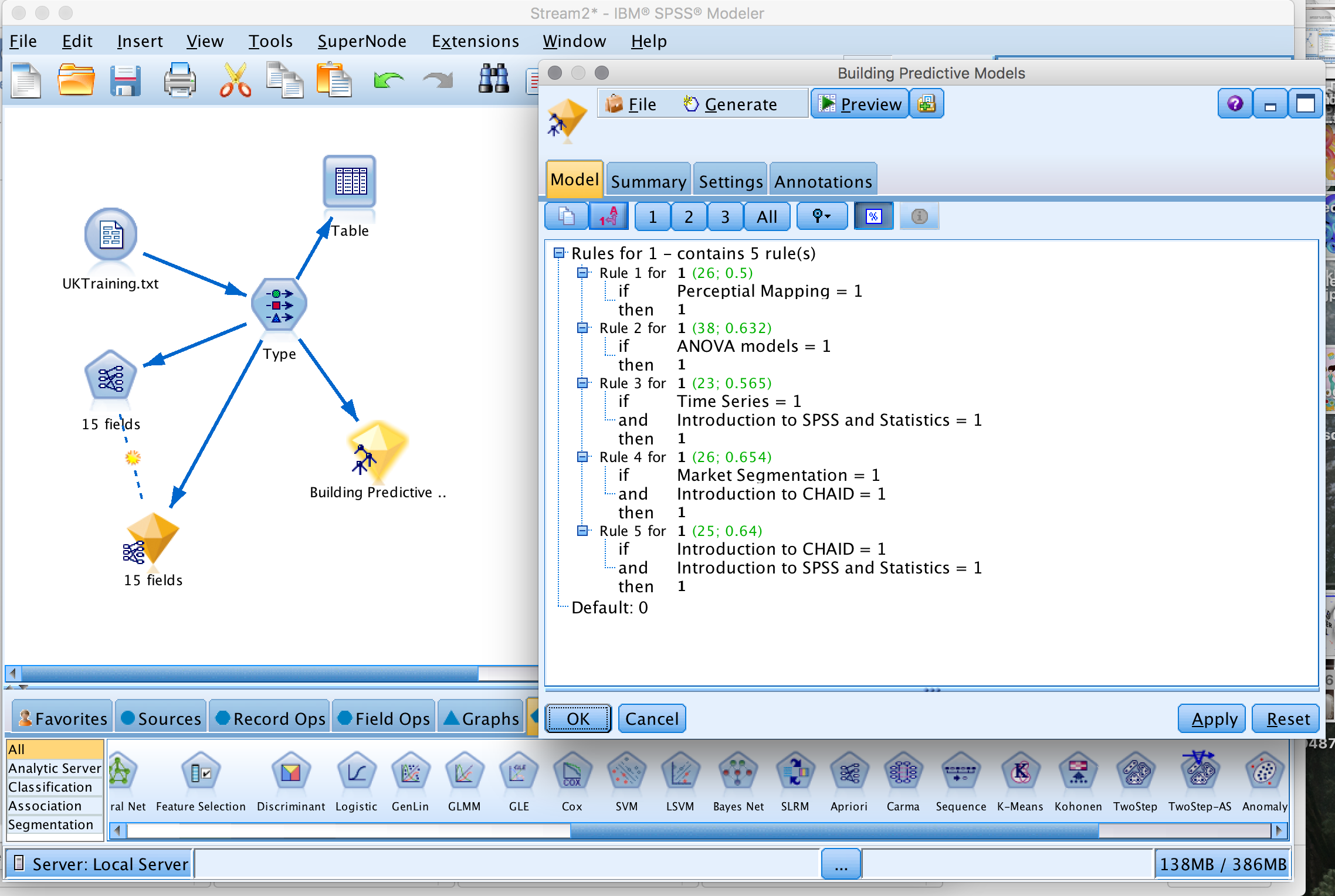Click the Find binoculars toolbar icon

point(493,79)
